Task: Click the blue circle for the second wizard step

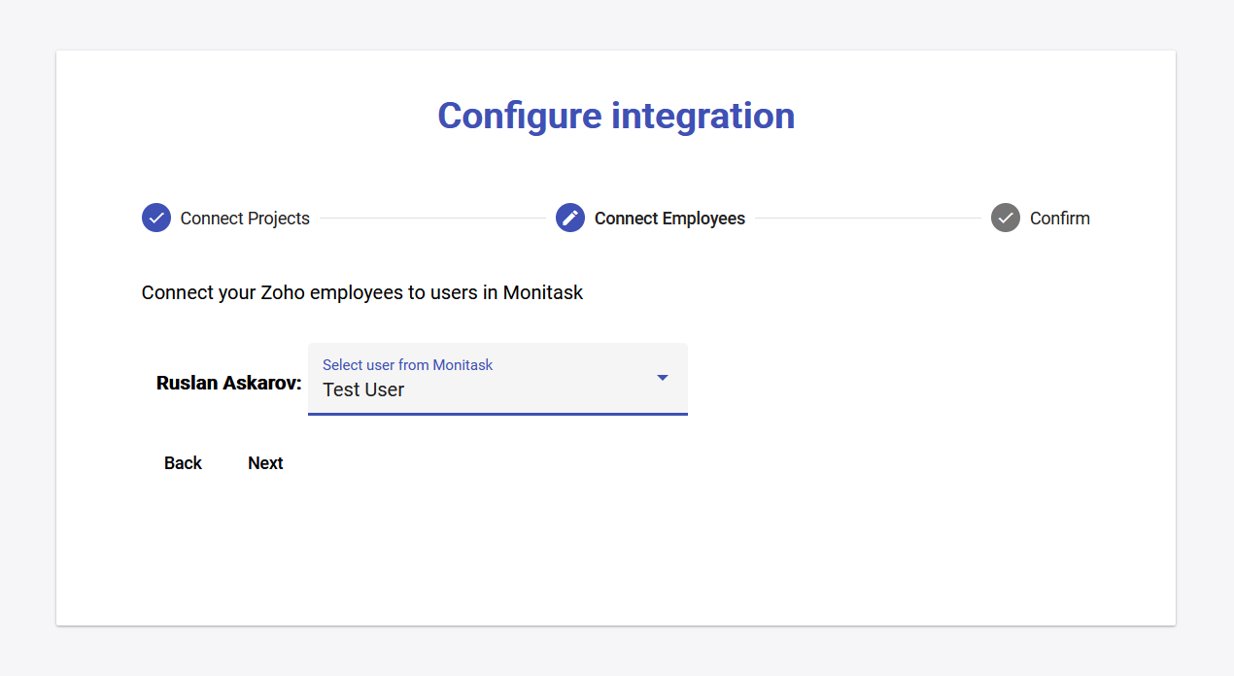Action: 570,217
